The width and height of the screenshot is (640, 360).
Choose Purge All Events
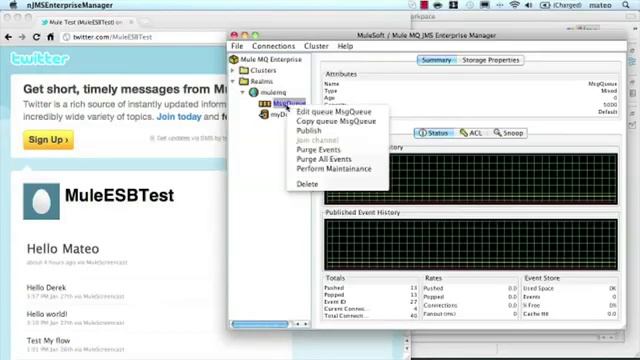click(324, 159)
